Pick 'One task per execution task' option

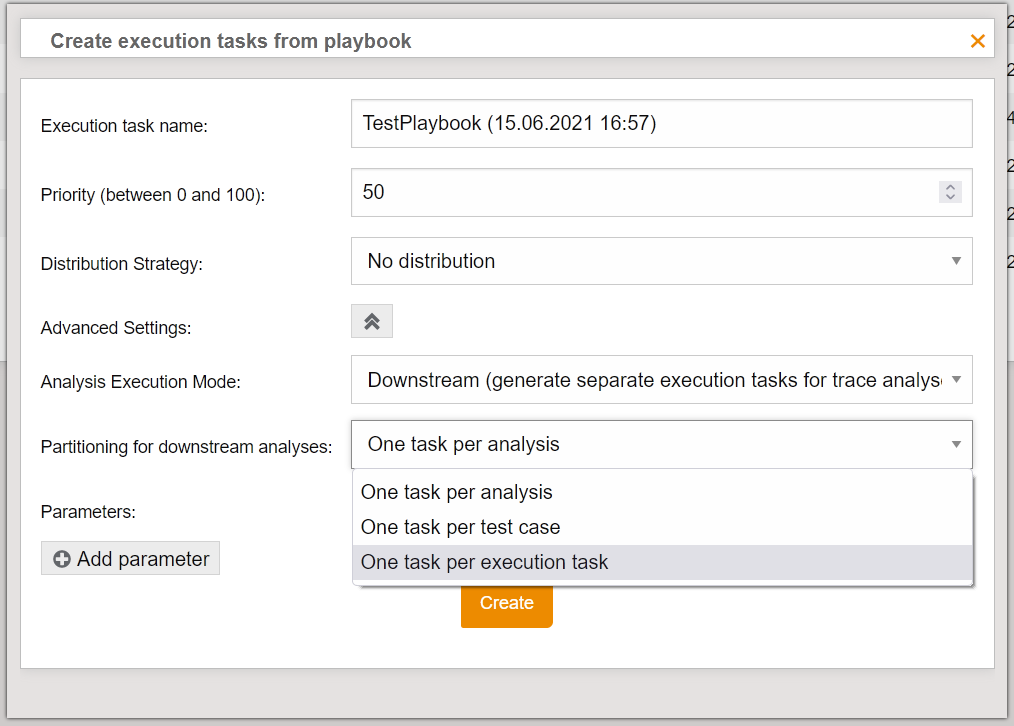point(484,562)
